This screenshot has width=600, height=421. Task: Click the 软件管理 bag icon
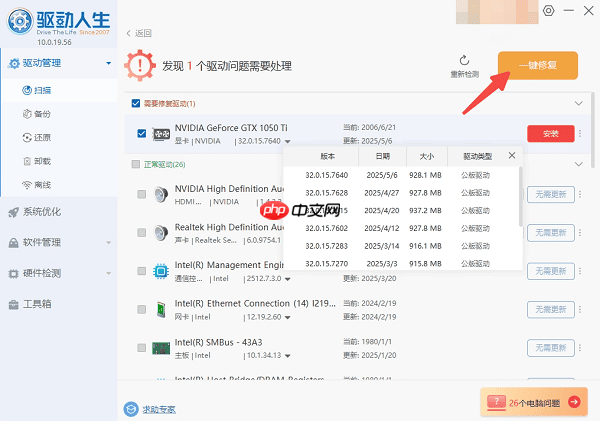[x=13, y=243]
